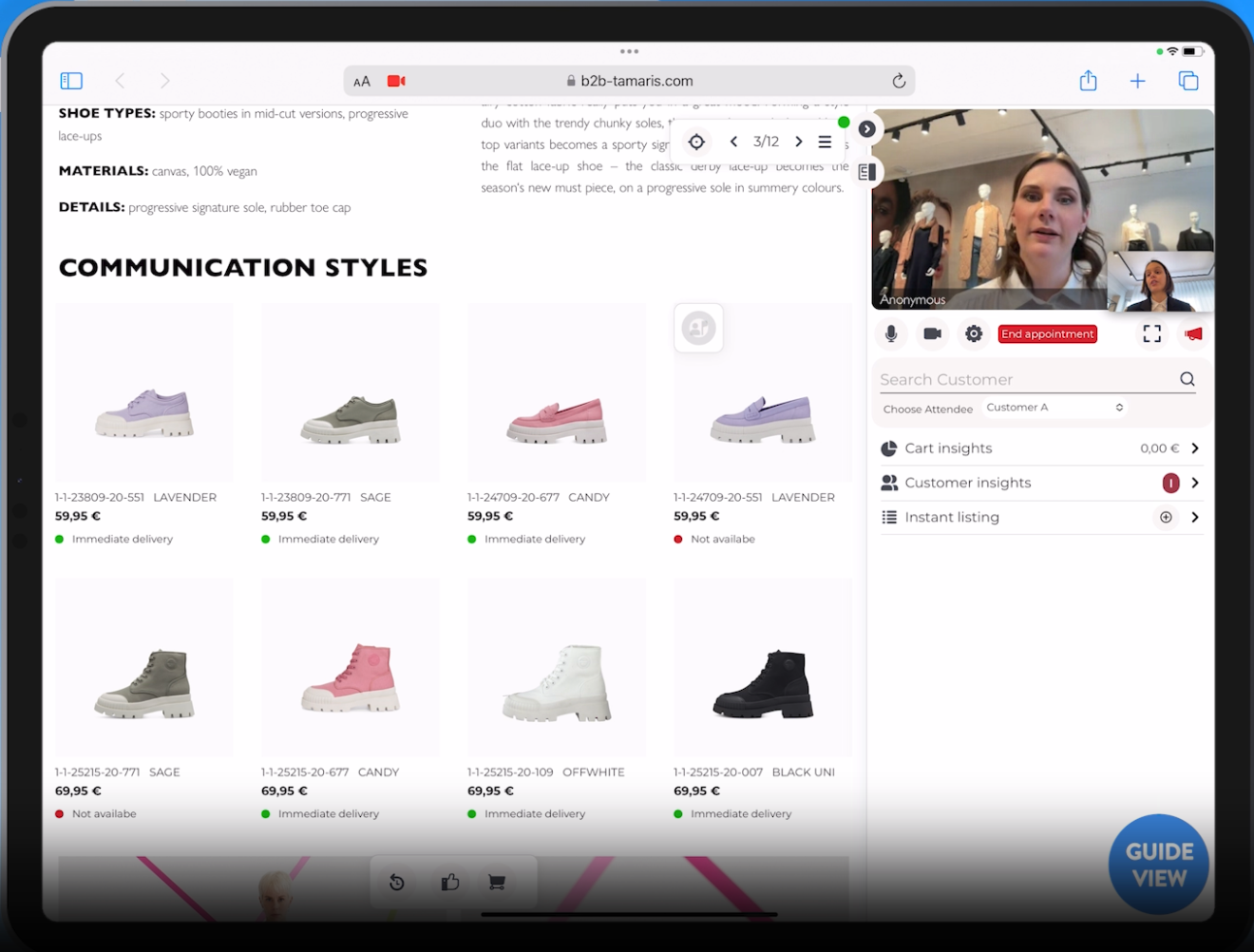Image resolution: width=1254 pixels, height=952 pixels.
Task: Click the thumbs up like icon
Action: [450, 883]
